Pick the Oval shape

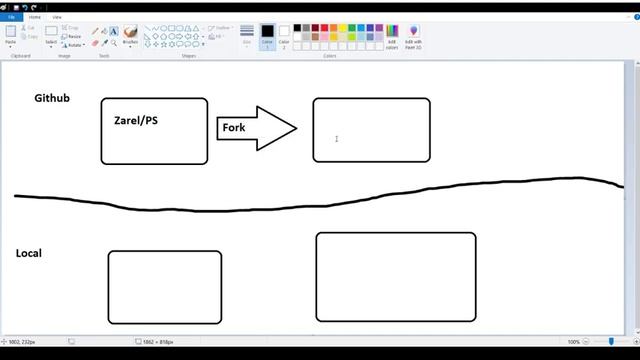point(164,28)
